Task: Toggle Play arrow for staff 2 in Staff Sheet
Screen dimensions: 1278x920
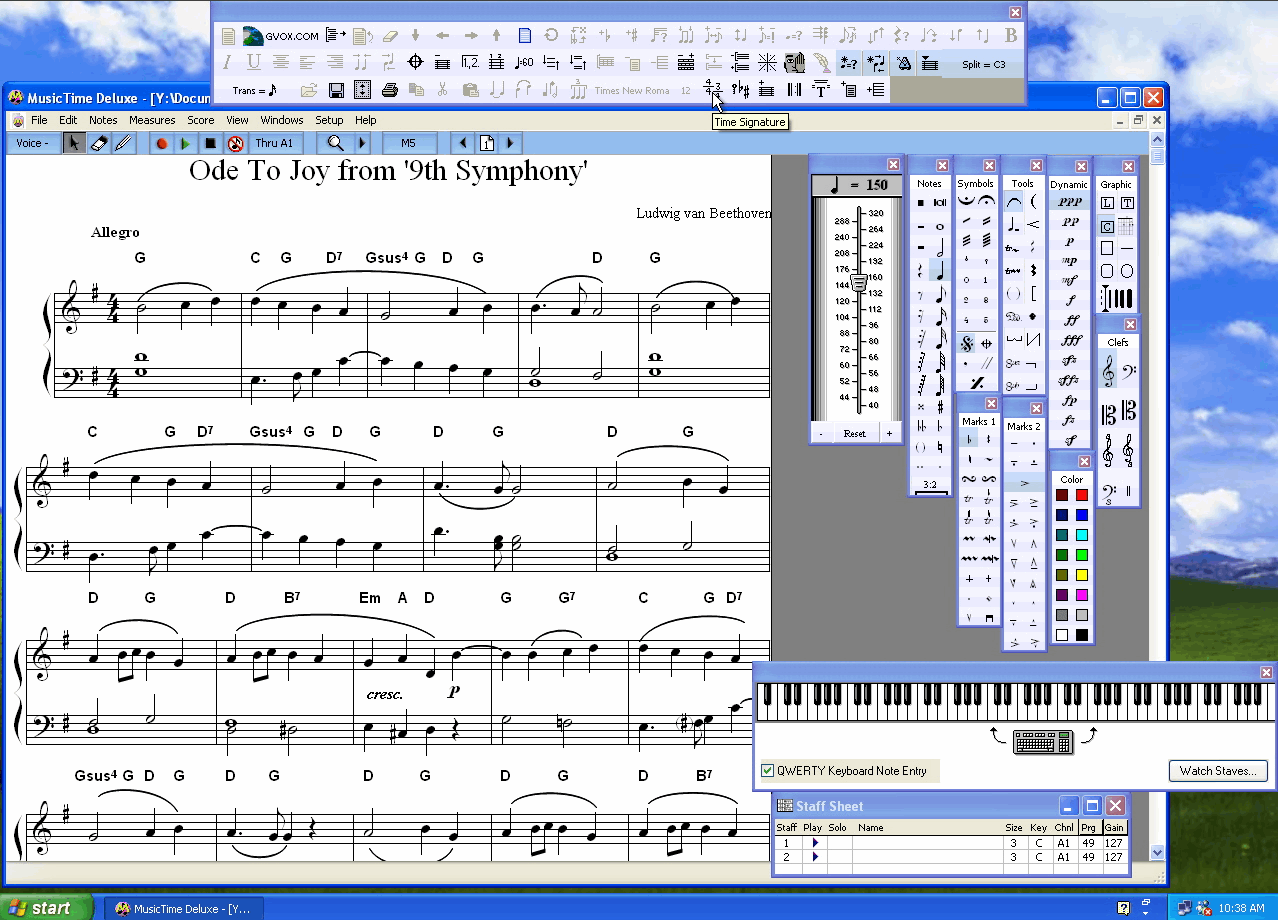Action: (x=814, y=857)
